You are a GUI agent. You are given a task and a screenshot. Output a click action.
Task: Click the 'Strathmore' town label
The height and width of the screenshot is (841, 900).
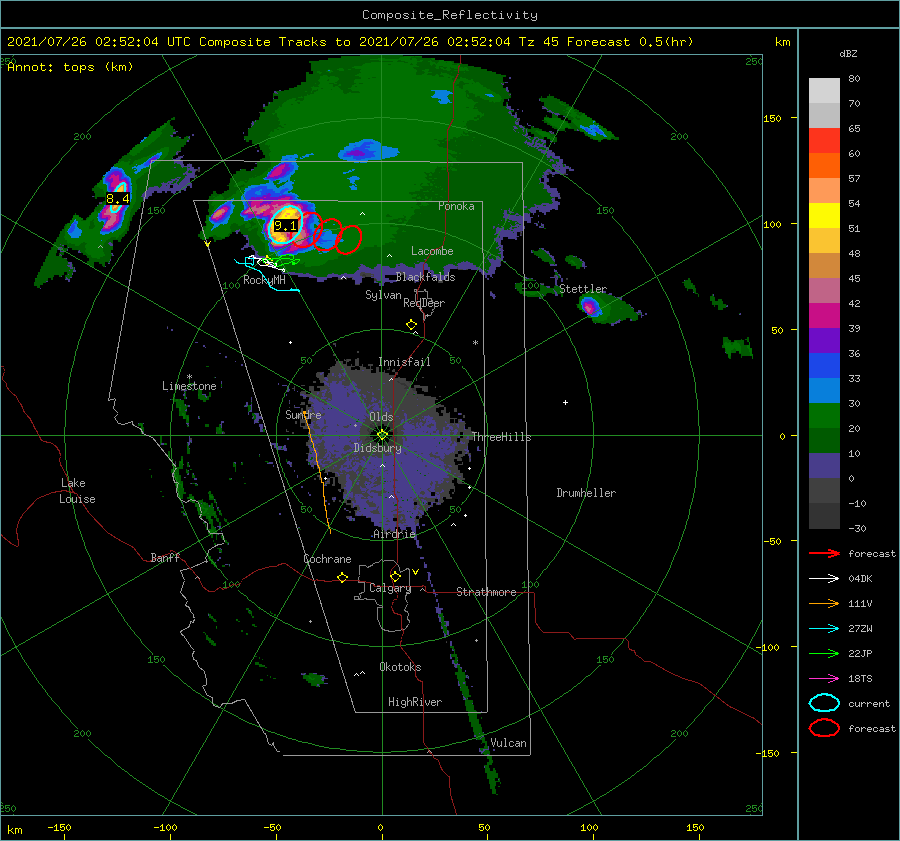[486, 592]
